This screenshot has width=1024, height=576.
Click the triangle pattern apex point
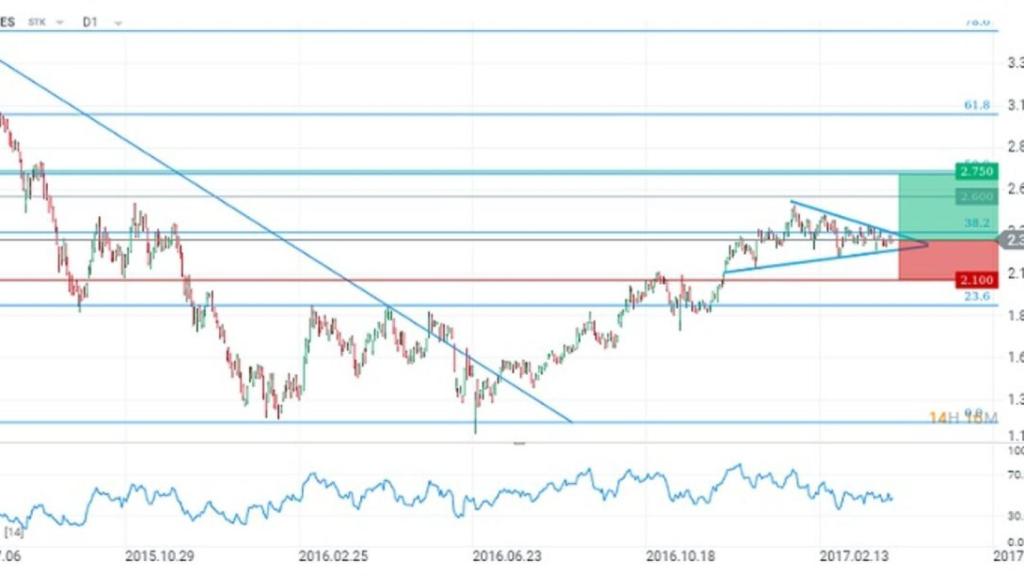pyautogui.click(x=927, y=243)
